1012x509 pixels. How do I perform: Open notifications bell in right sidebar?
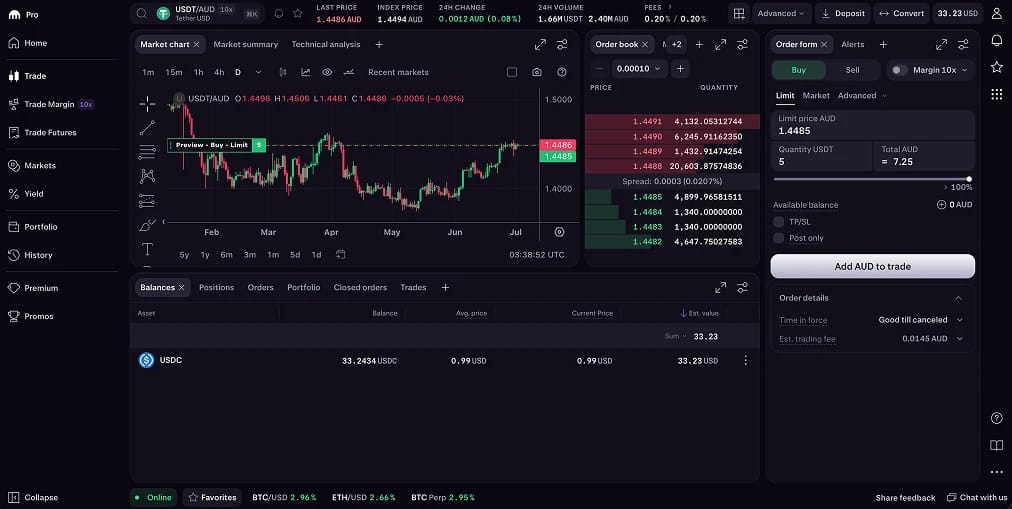997,40
